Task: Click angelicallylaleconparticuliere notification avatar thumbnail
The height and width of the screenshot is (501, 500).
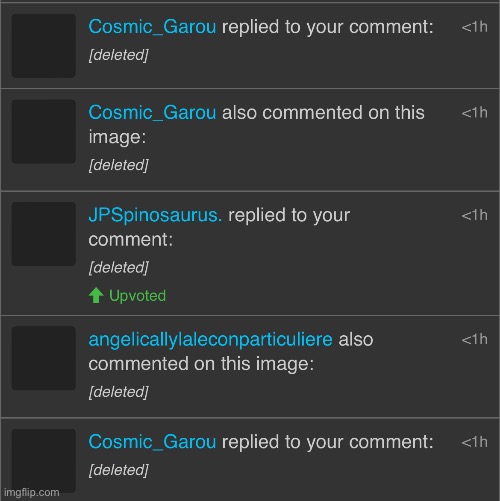Action: [44, 358]
